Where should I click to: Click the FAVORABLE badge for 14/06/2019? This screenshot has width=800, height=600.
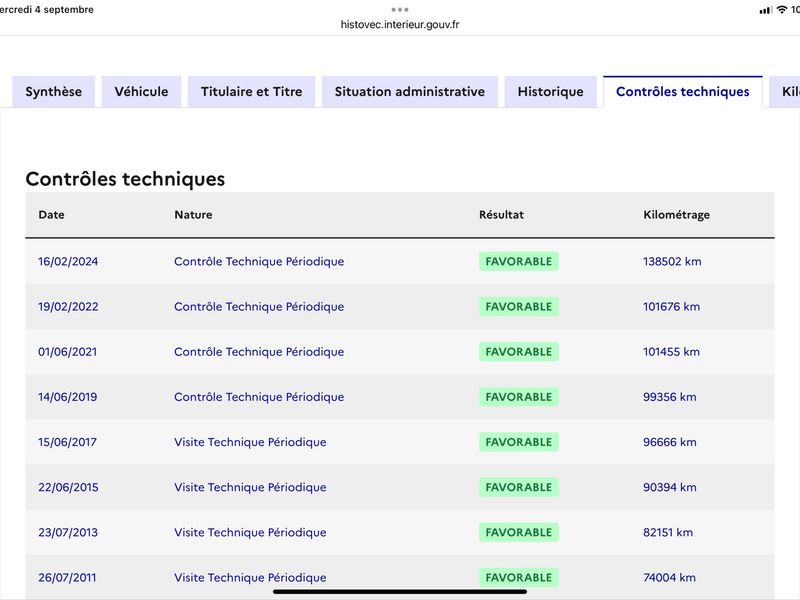[518, 397]
